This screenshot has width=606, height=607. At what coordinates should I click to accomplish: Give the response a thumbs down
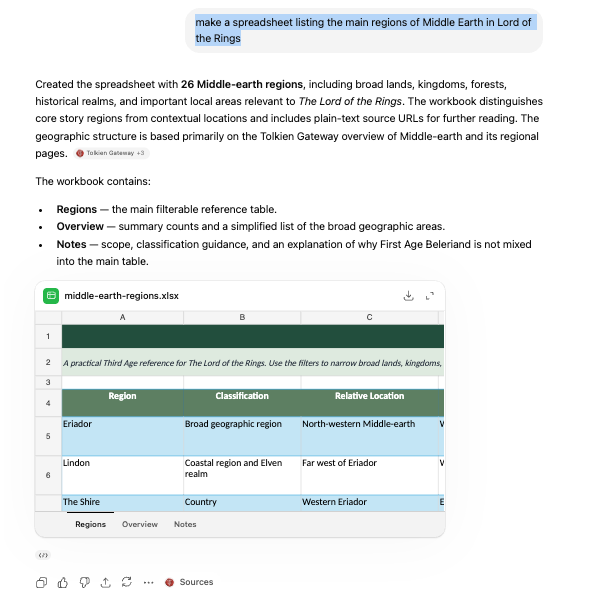pyautogui.click(x=84, y=582)
